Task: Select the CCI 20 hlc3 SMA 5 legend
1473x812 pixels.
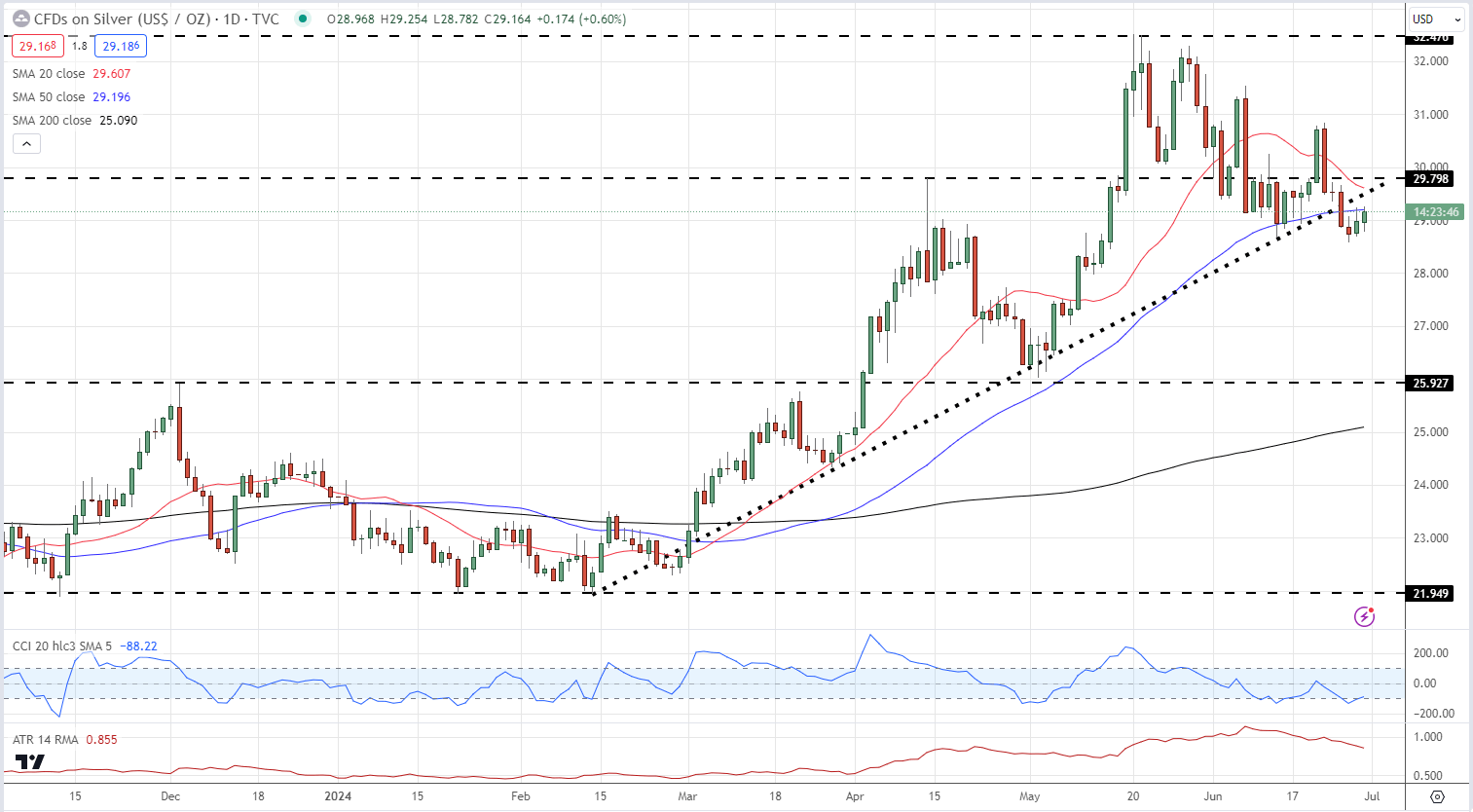Action: tap(62, 646)
